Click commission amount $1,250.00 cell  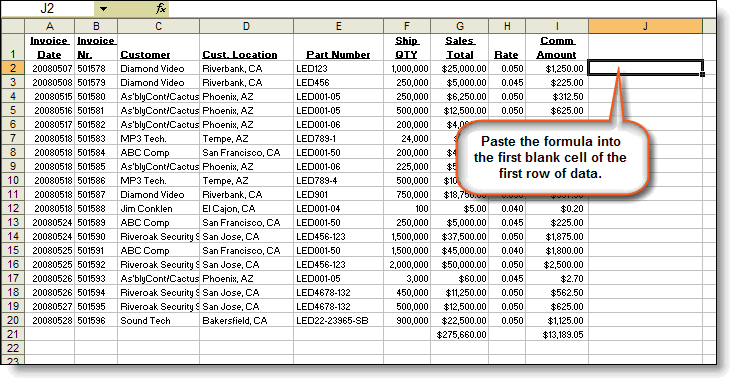557,68
